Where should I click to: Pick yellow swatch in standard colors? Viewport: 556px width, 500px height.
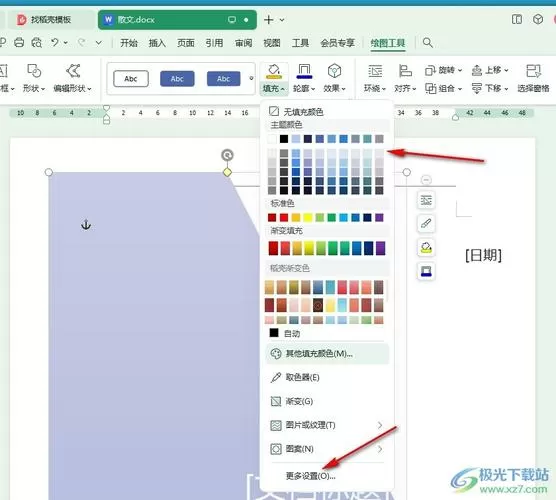pos(307,217)
